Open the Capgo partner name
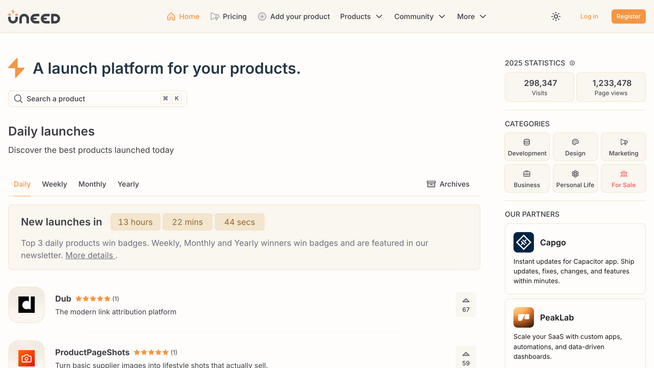Viewport: 654px width, 368px height. (x=553, y=243)
